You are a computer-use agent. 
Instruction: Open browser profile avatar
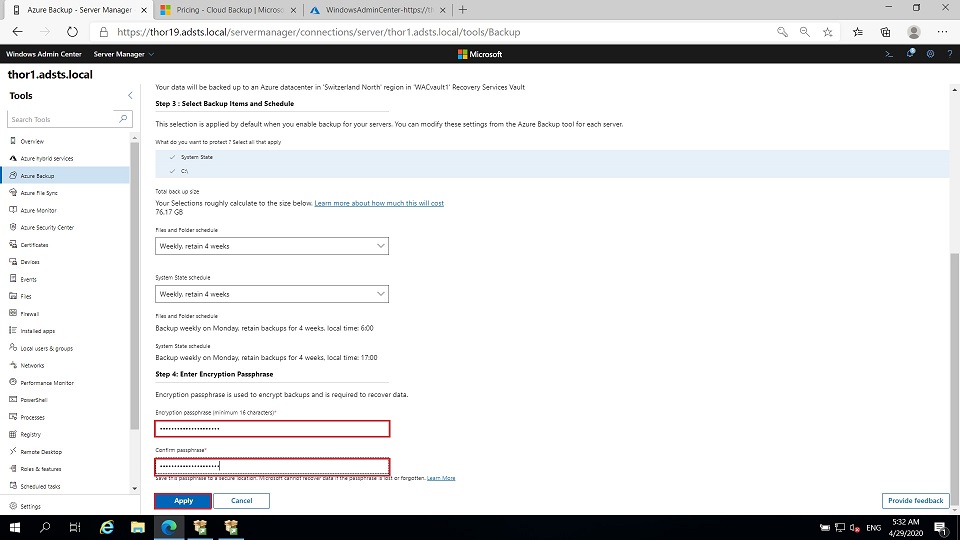[914, 32]
